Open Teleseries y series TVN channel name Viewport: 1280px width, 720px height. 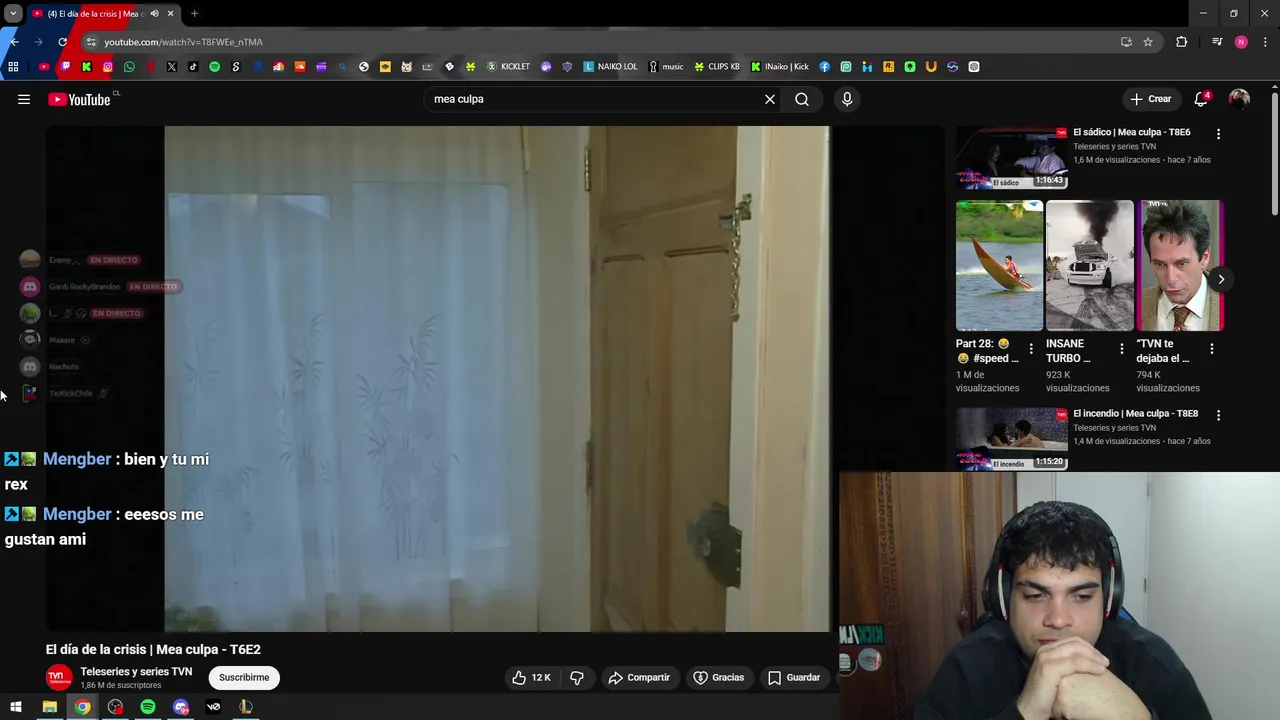pos(136,671)
